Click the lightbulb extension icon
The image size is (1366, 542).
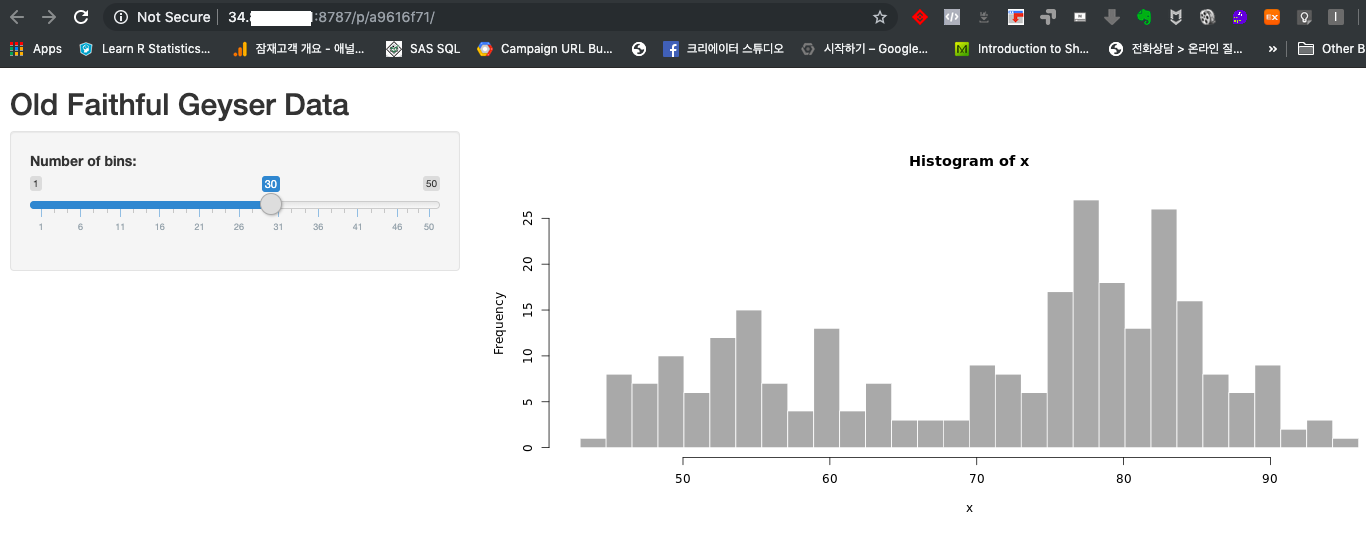click(x=1304, y=17)
